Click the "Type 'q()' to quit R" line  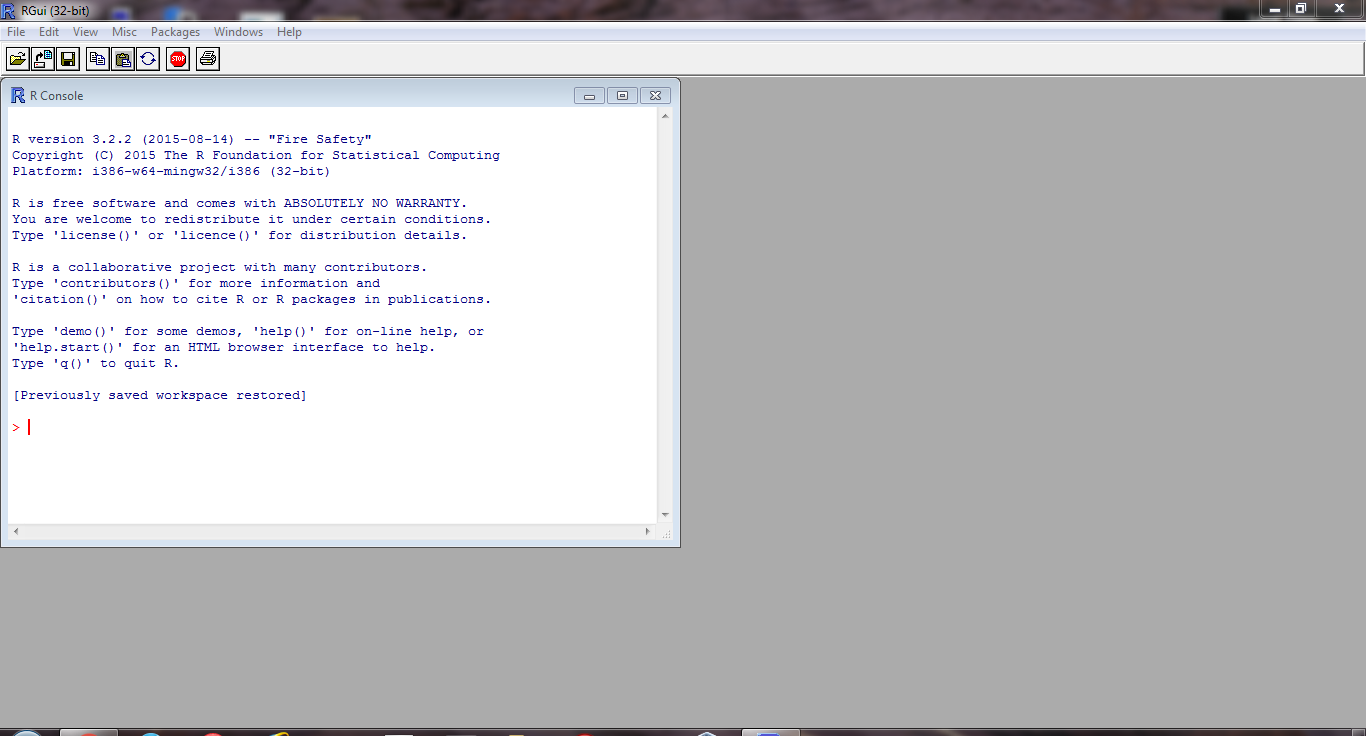click(x=96, y=363)
